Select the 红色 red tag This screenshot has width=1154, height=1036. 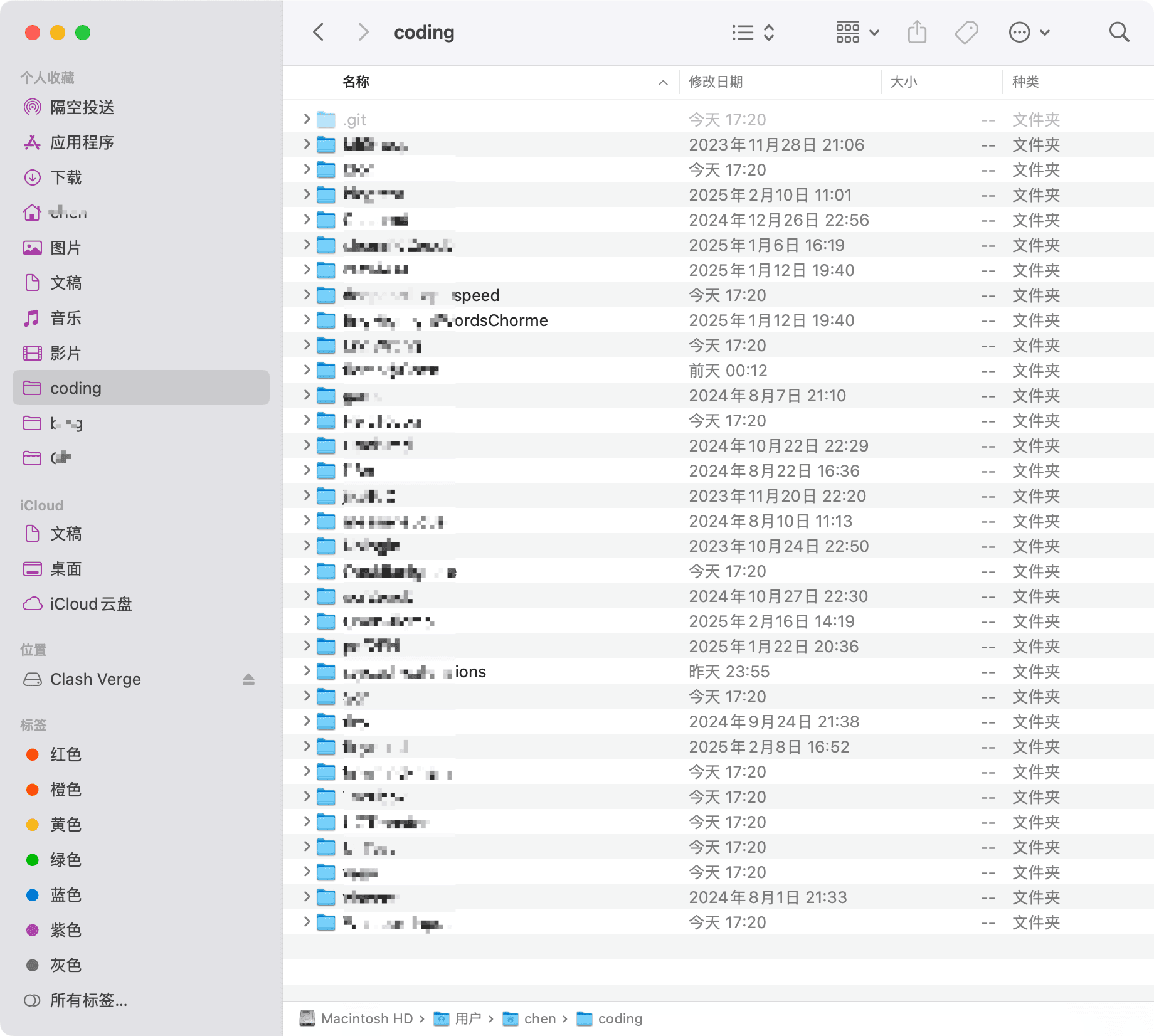tap(65, 754)
